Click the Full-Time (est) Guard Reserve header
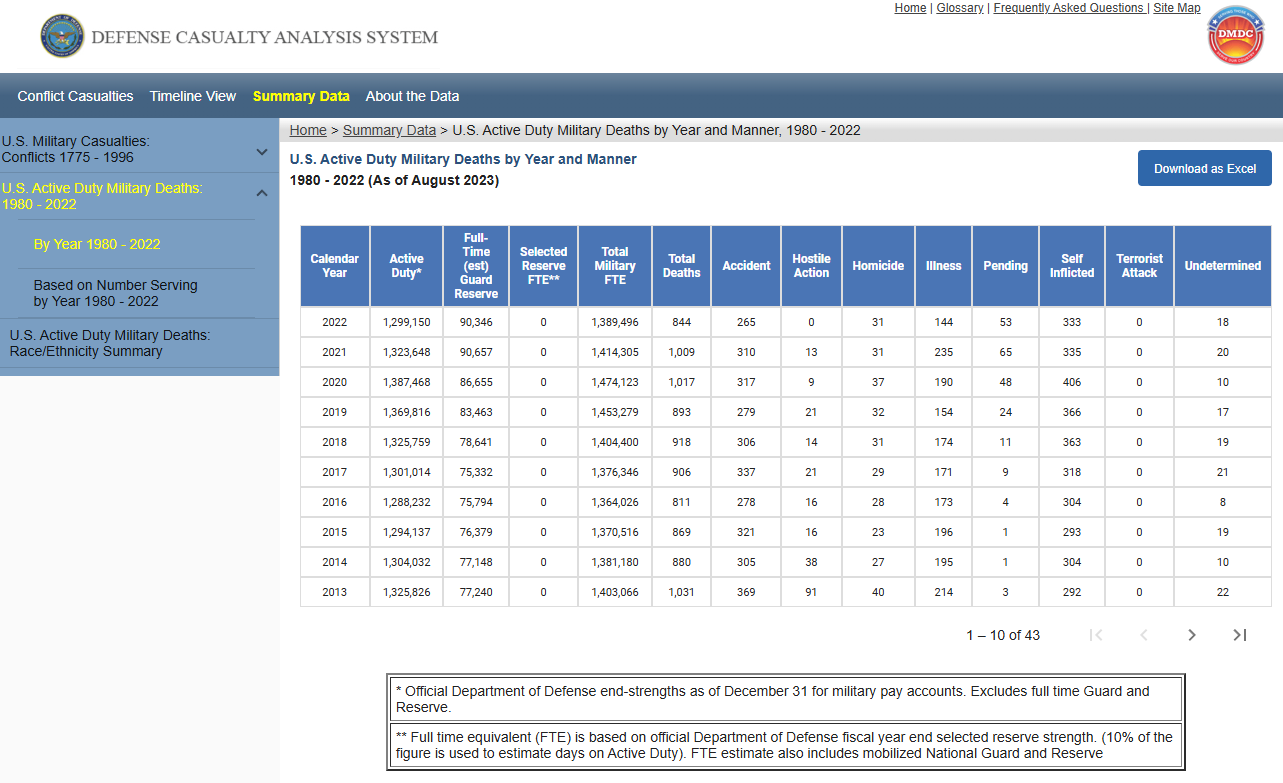 (x=476, y=266)
